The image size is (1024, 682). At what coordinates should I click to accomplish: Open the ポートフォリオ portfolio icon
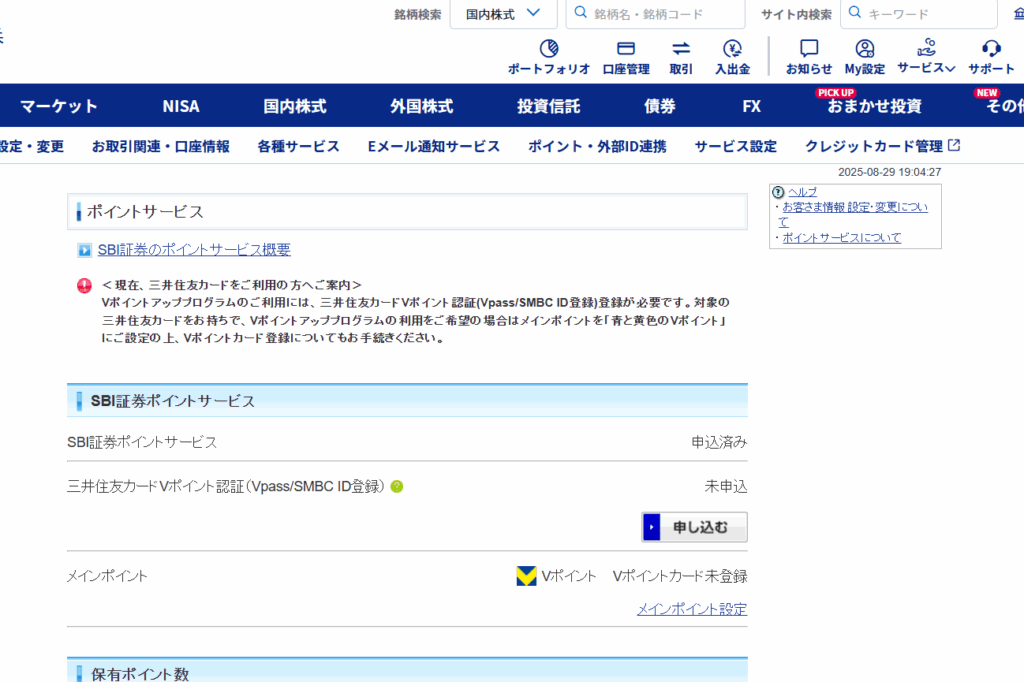(549, 48)
